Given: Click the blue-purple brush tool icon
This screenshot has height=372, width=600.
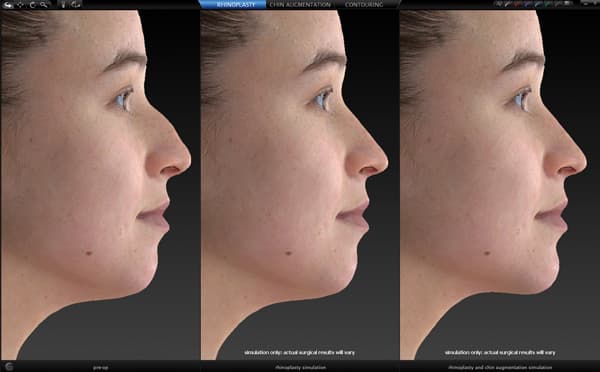Looking at the screenshot, I should 528,4.
